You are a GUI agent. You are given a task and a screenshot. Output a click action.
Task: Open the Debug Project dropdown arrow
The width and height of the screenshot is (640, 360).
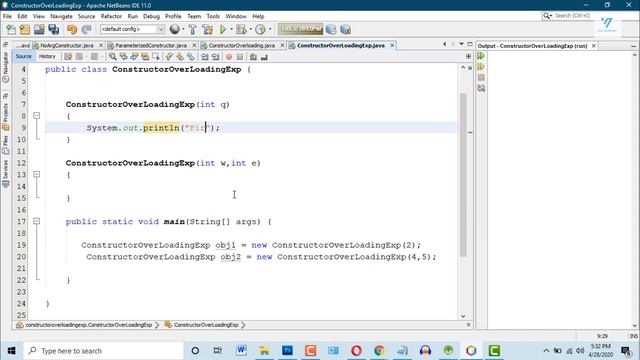click(250, 29)
